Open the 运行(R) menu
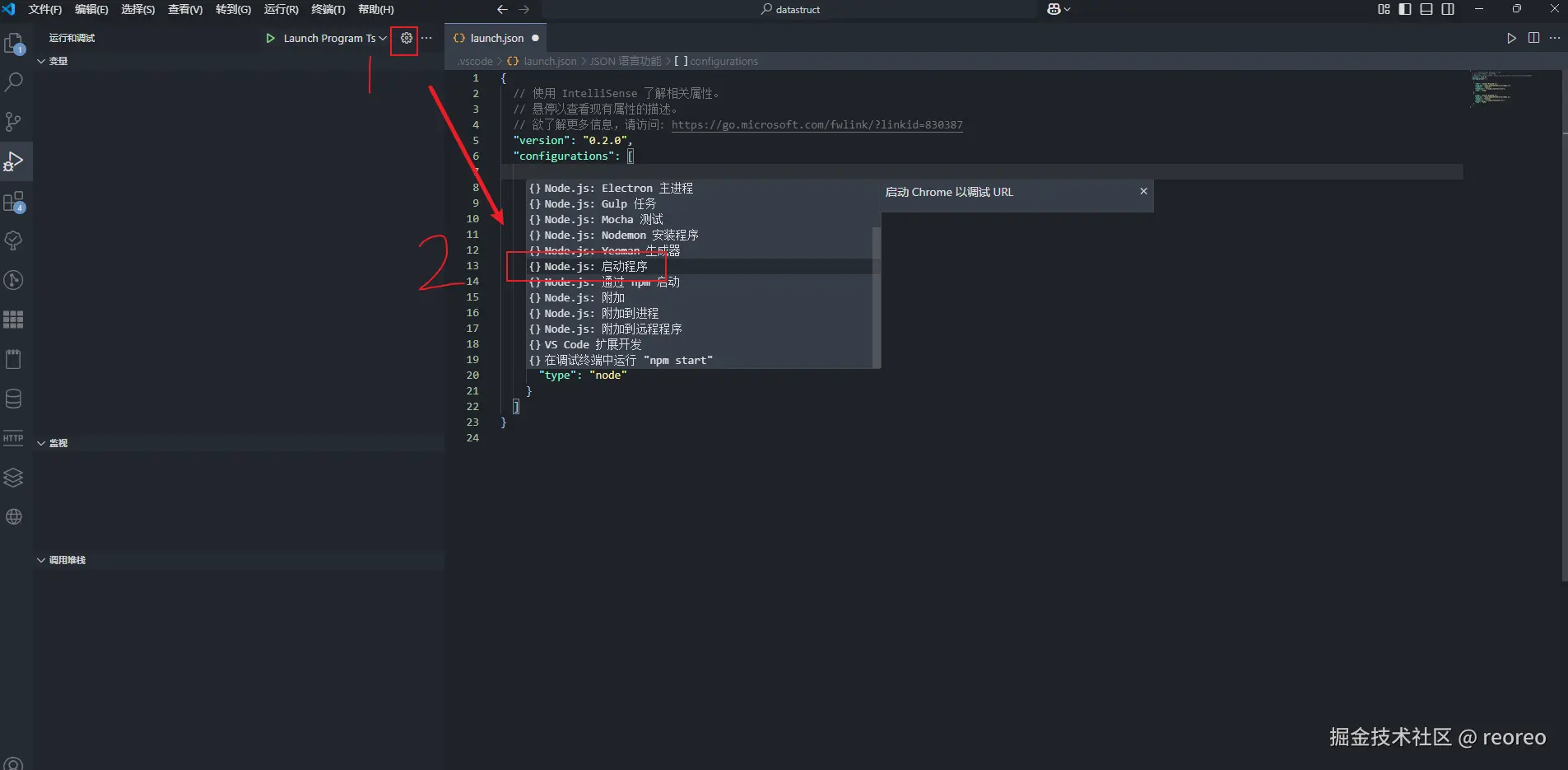This screenshot has height=770, width=1568. pos(281,9)
